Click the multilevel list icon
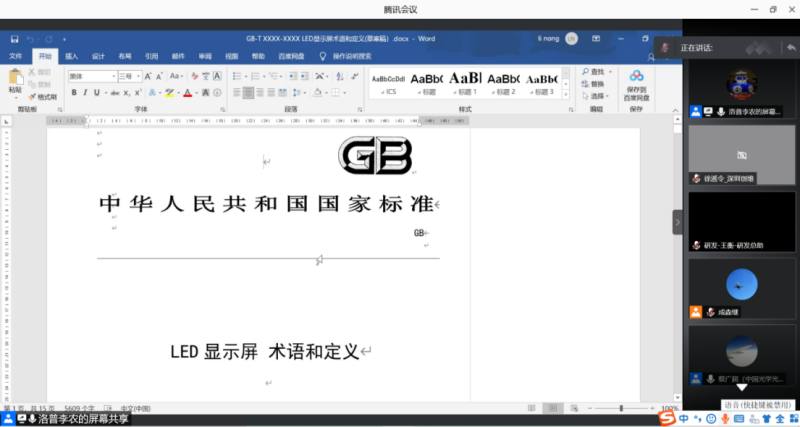 pos(273,76)
